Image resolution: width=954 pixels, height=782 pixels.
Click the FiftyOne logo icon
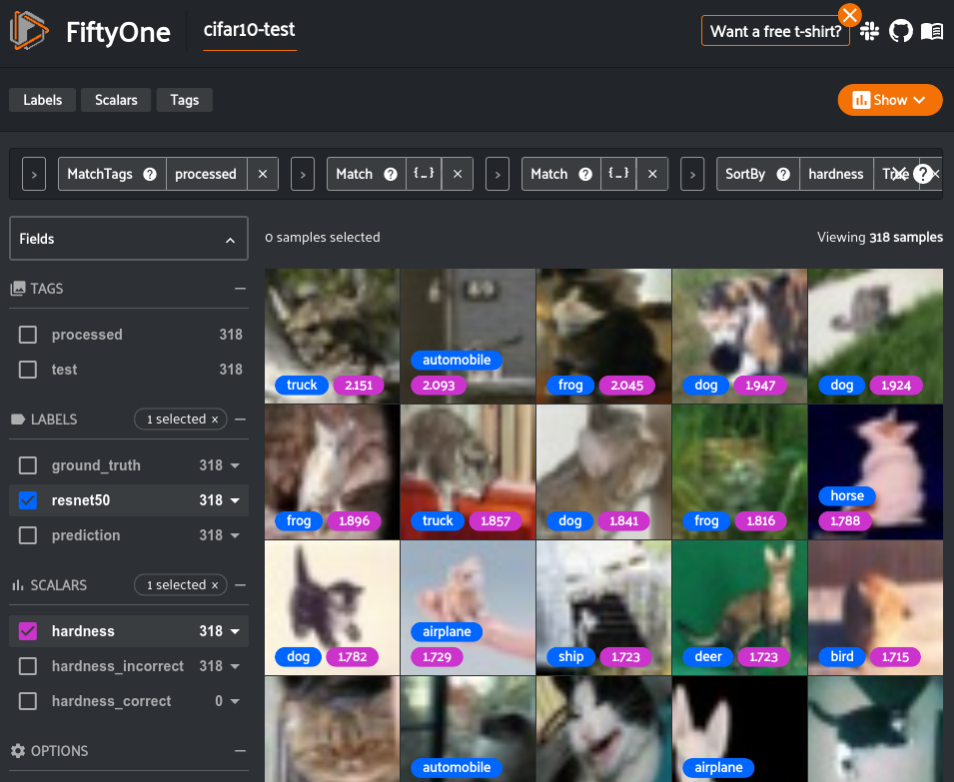pos(29,30)
